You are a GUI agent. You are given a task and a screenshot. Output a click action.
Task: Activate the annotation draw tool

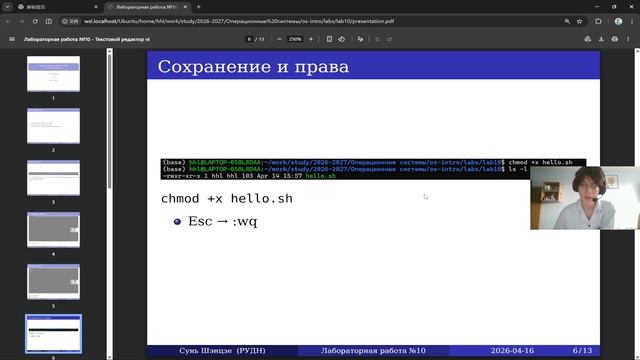[x=360, y=39]
